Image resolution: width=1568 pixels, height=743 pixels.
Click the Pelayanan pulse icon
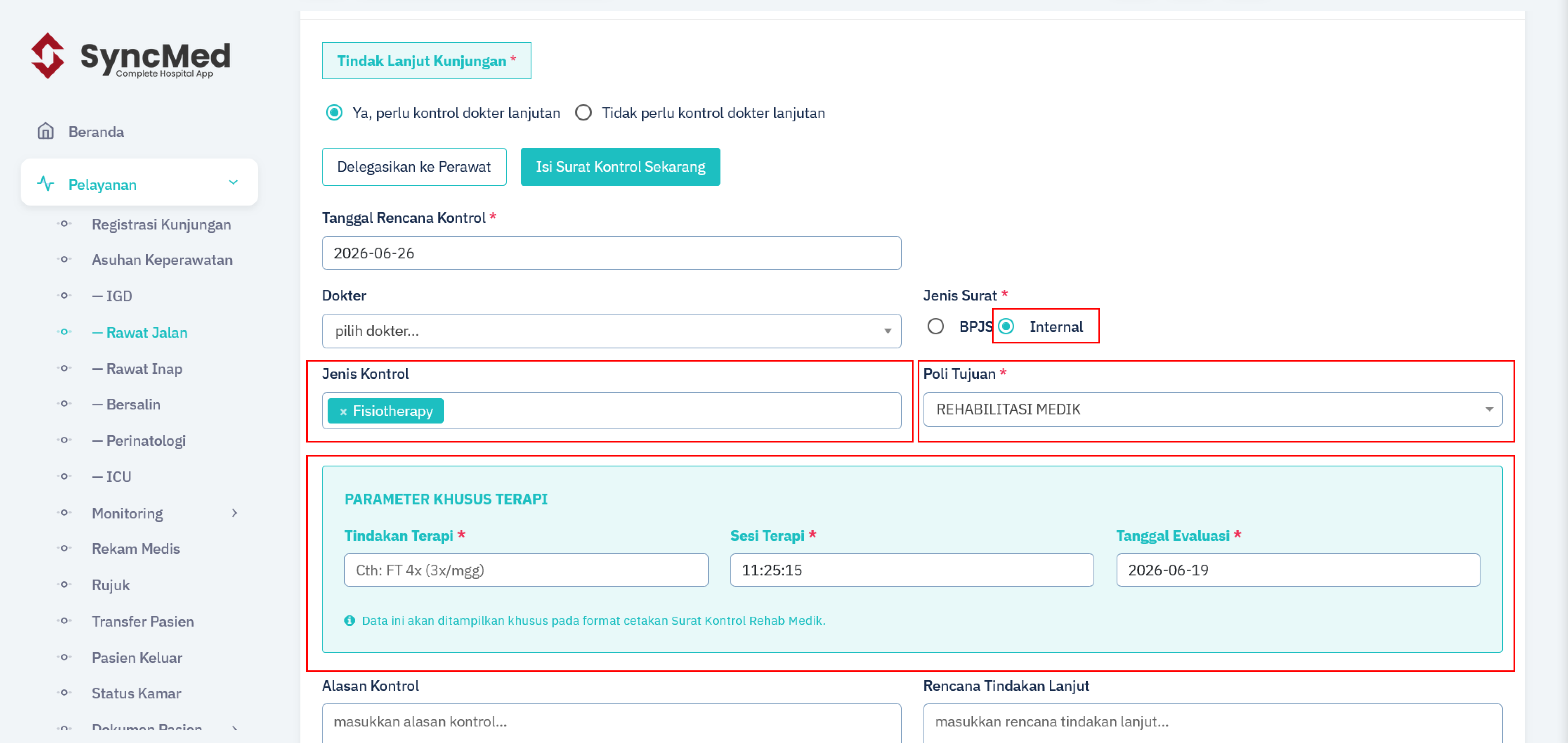(x=46, y=183)
